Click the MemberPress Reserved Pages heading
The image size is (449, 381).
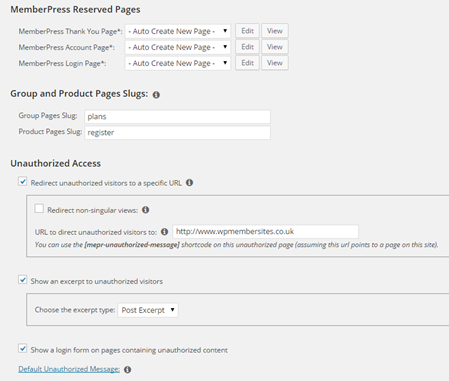click(x=75, y=10)
